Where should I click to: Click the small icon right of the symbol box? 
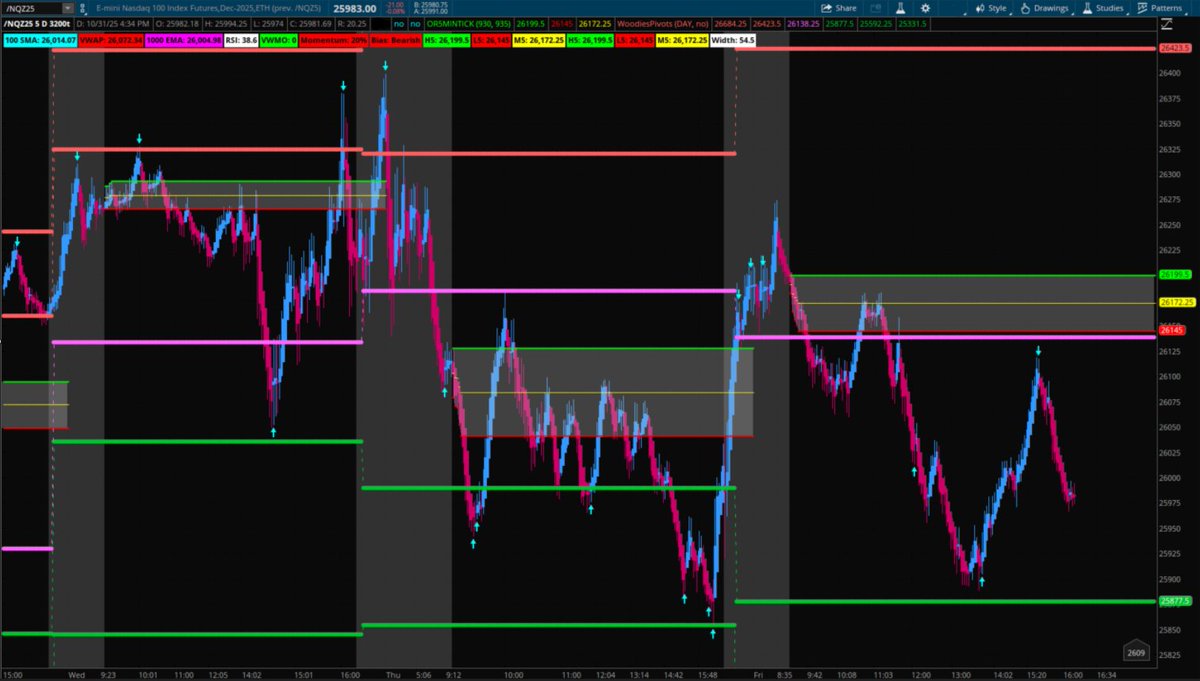[82, 8]
